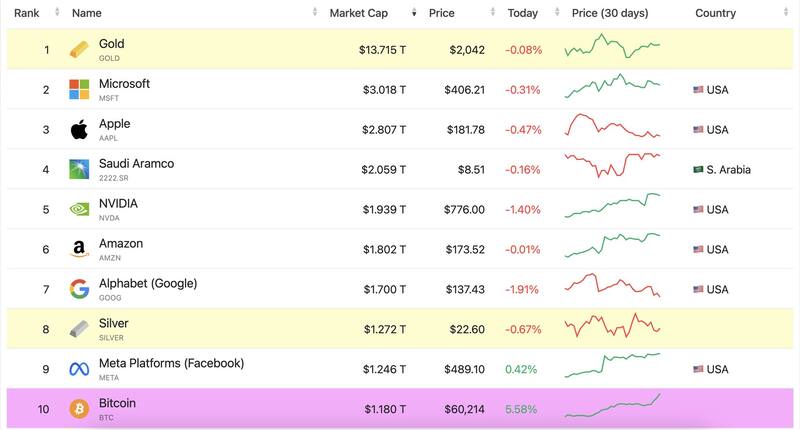The width and height of the screenshot is (800, 430).
Task: Open the Saudi Aramco company link
Action: click(x=136, y=164)
